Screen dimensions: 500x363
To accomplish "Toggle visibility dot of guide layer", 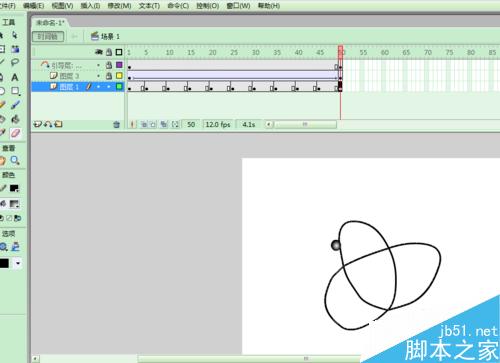I will point(99,65).
